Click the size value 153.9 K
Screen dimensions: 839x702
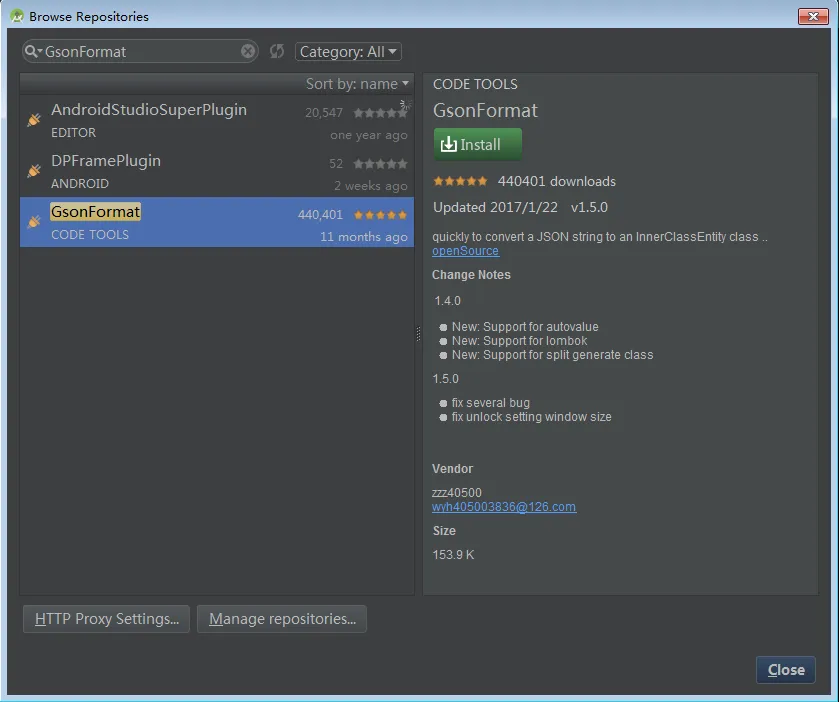point(453,555)
